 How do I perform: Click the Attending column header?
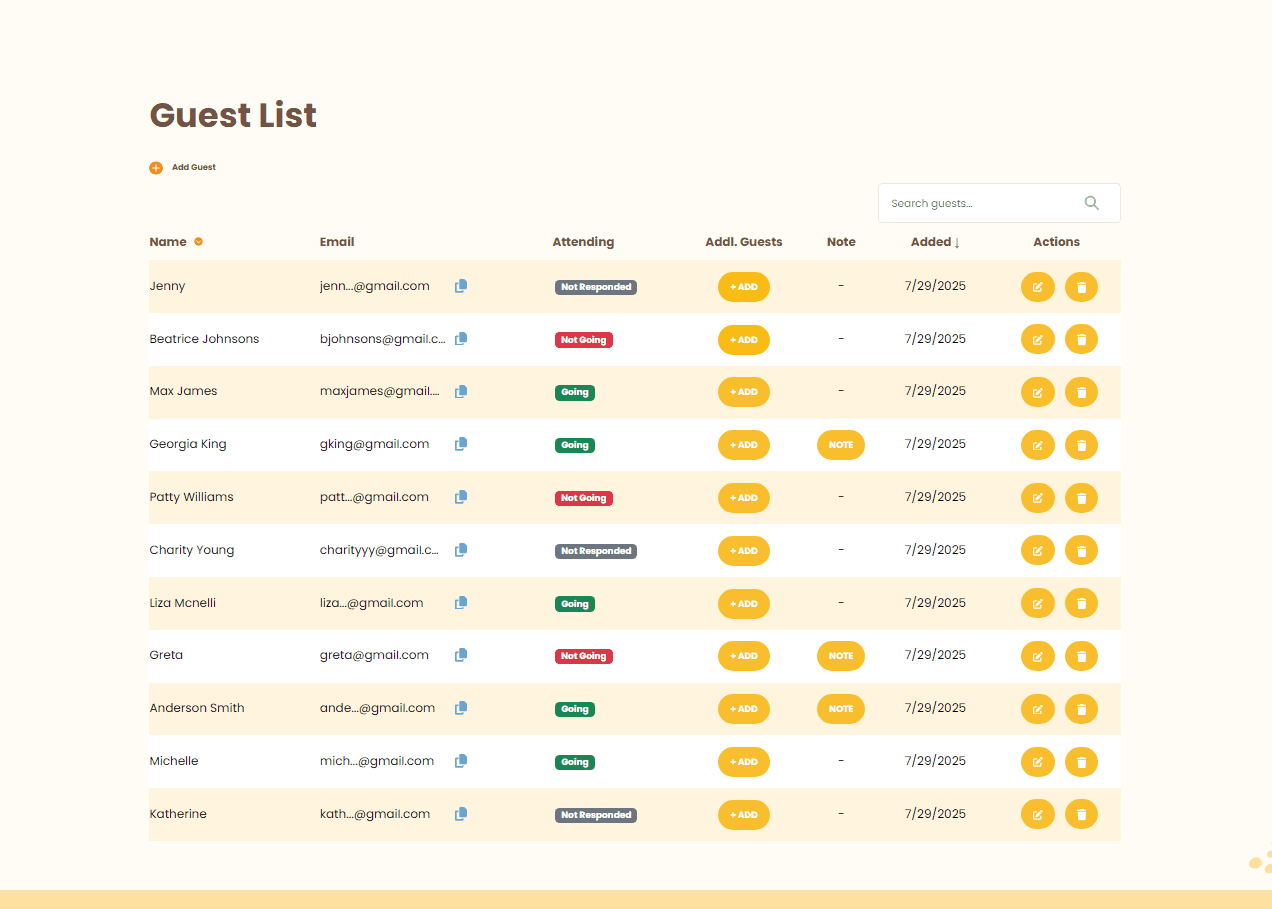pos(583,242)
